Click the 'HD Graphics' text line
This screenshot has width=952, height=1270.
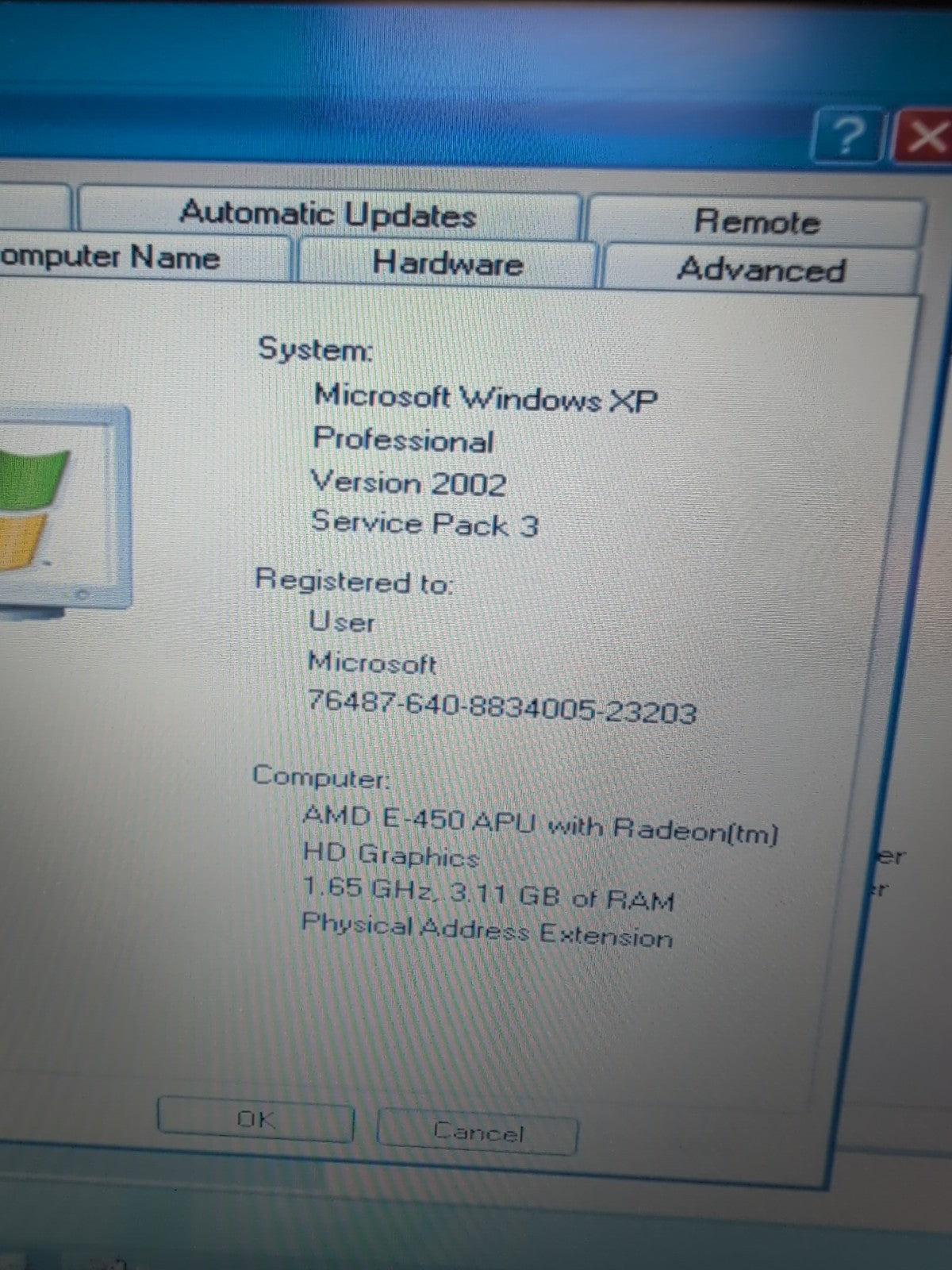click(x=390, y=855)
